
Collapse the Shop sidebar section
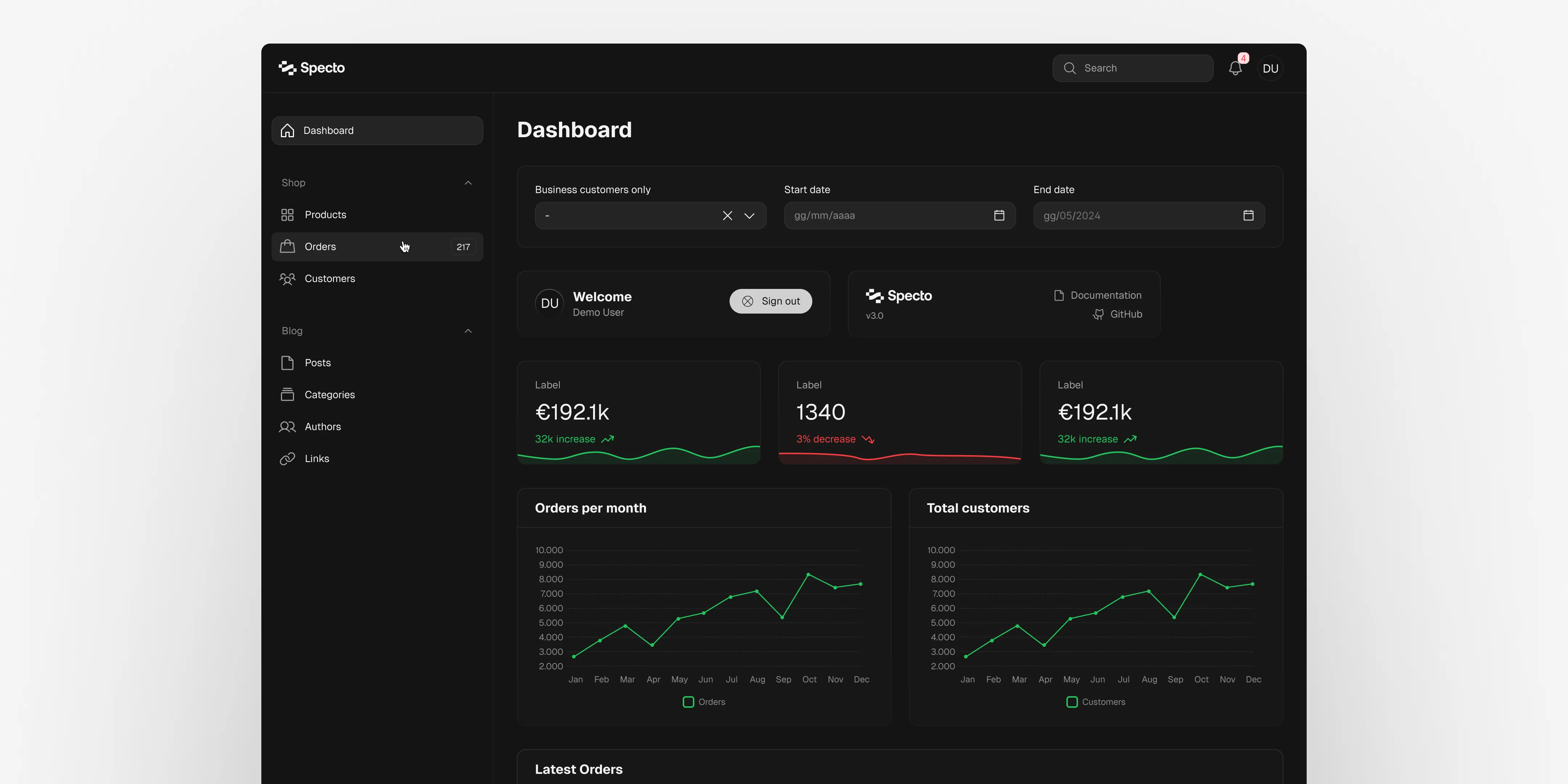click(x=467, y=183)
